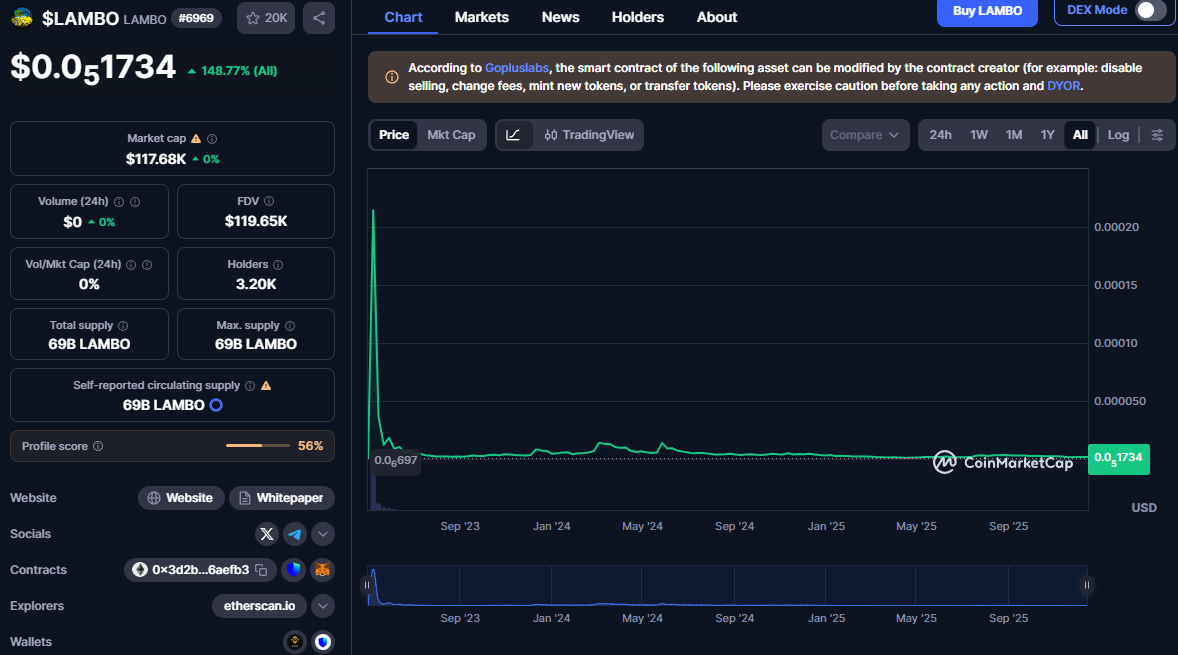Switch to the Markets tab
This screenshot has height=655, width=1178.
(481, 17)
